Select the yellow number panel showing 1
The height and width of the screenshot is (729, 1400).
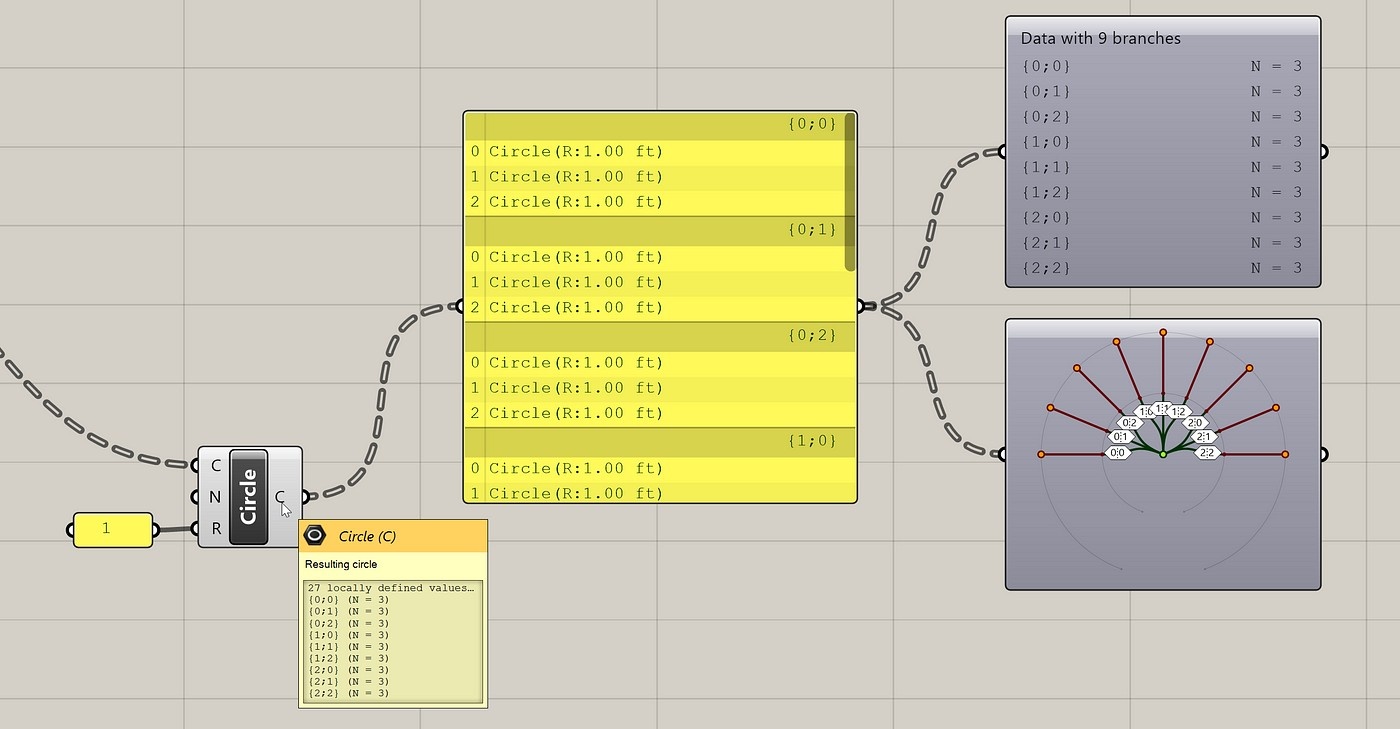click(x=113, y=530)
